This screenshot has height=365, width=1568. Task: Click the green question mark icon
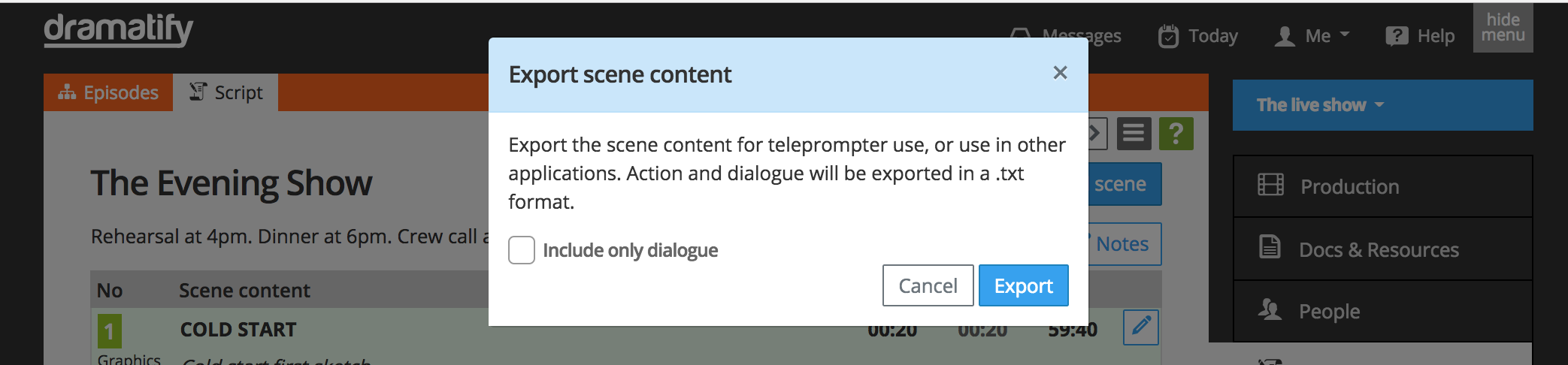[1176, 134]
